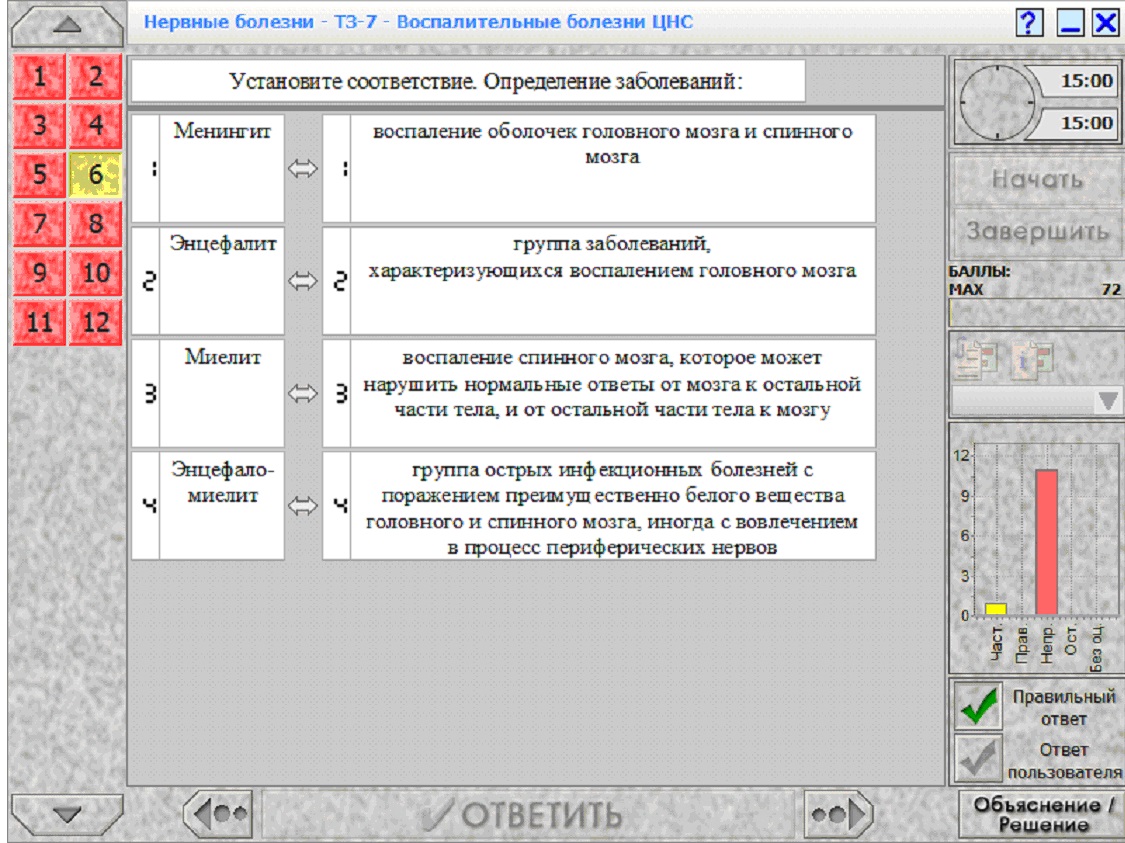Select the Миелит definition answer cell
Screen dimensions: 1125x843
tap(599, 393)
